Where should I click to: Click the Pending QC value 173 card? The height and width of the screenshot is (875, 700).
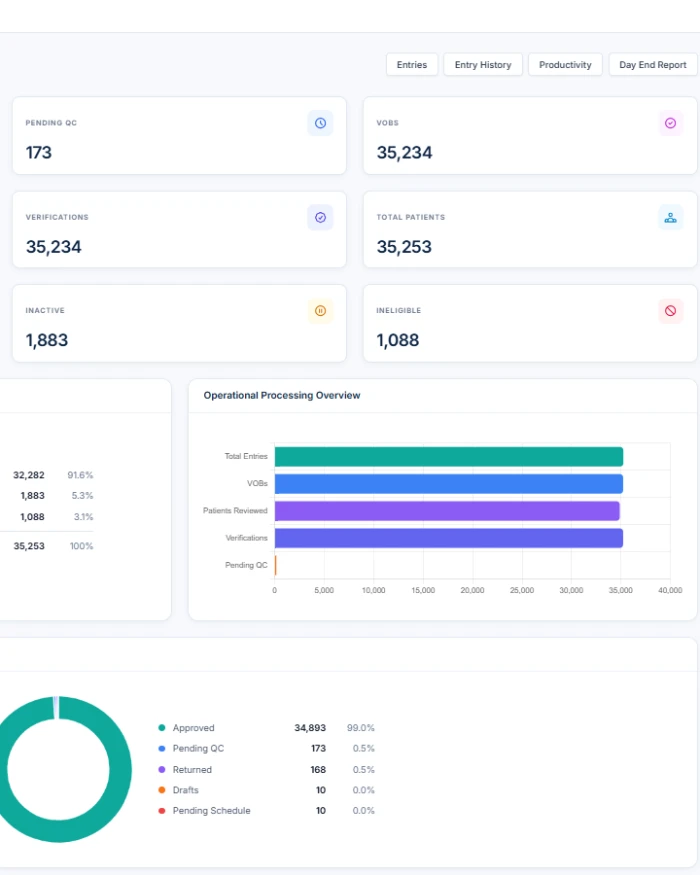pos(179,136)
